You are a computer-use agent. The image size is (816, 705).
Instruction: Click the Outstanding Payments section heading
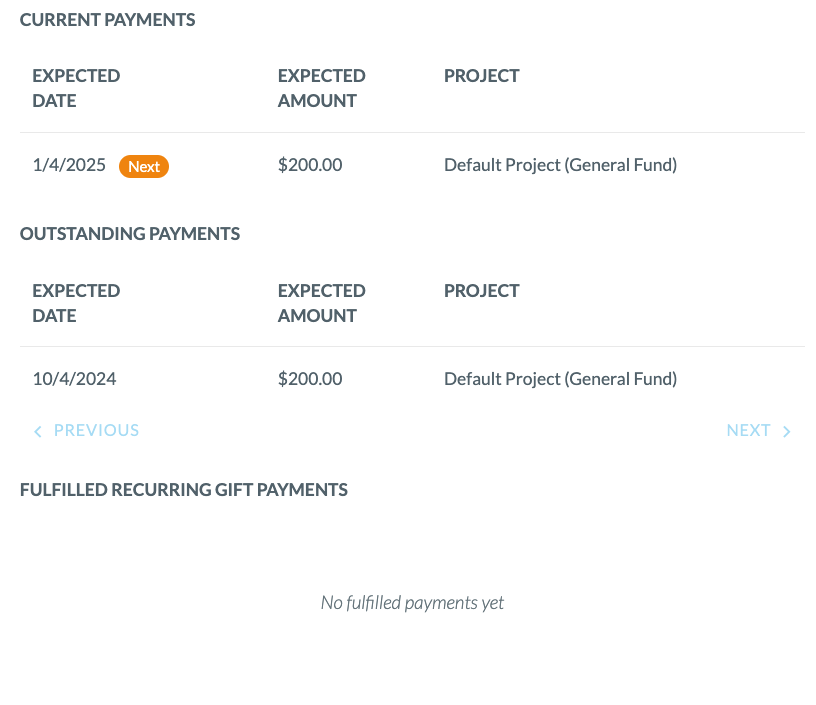pos(130,234)
